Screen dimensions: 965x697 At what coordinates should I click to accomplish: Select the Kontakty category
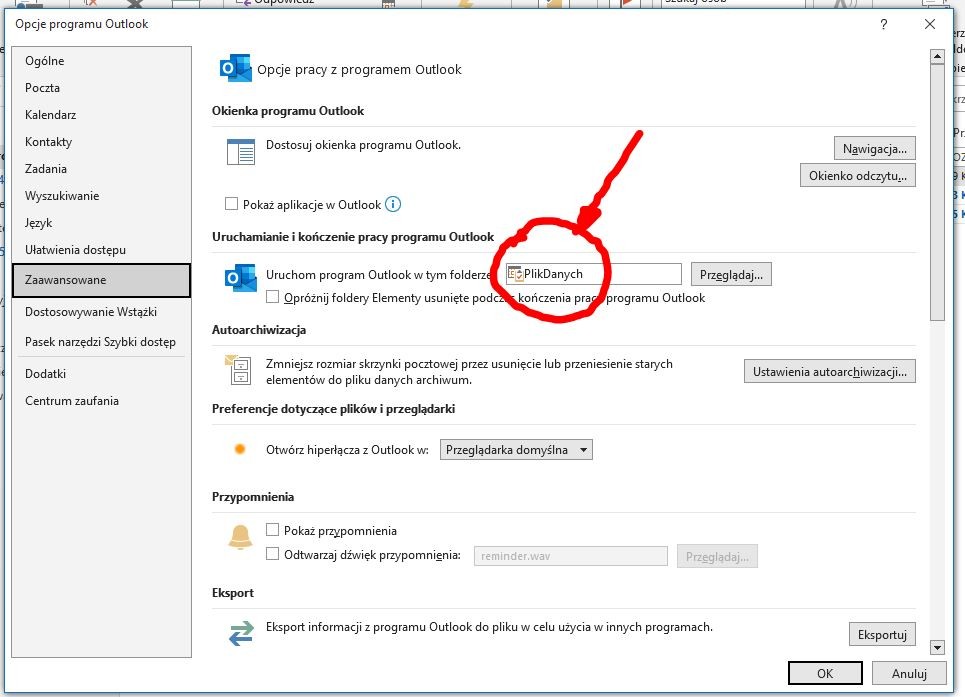pos(102,142)
